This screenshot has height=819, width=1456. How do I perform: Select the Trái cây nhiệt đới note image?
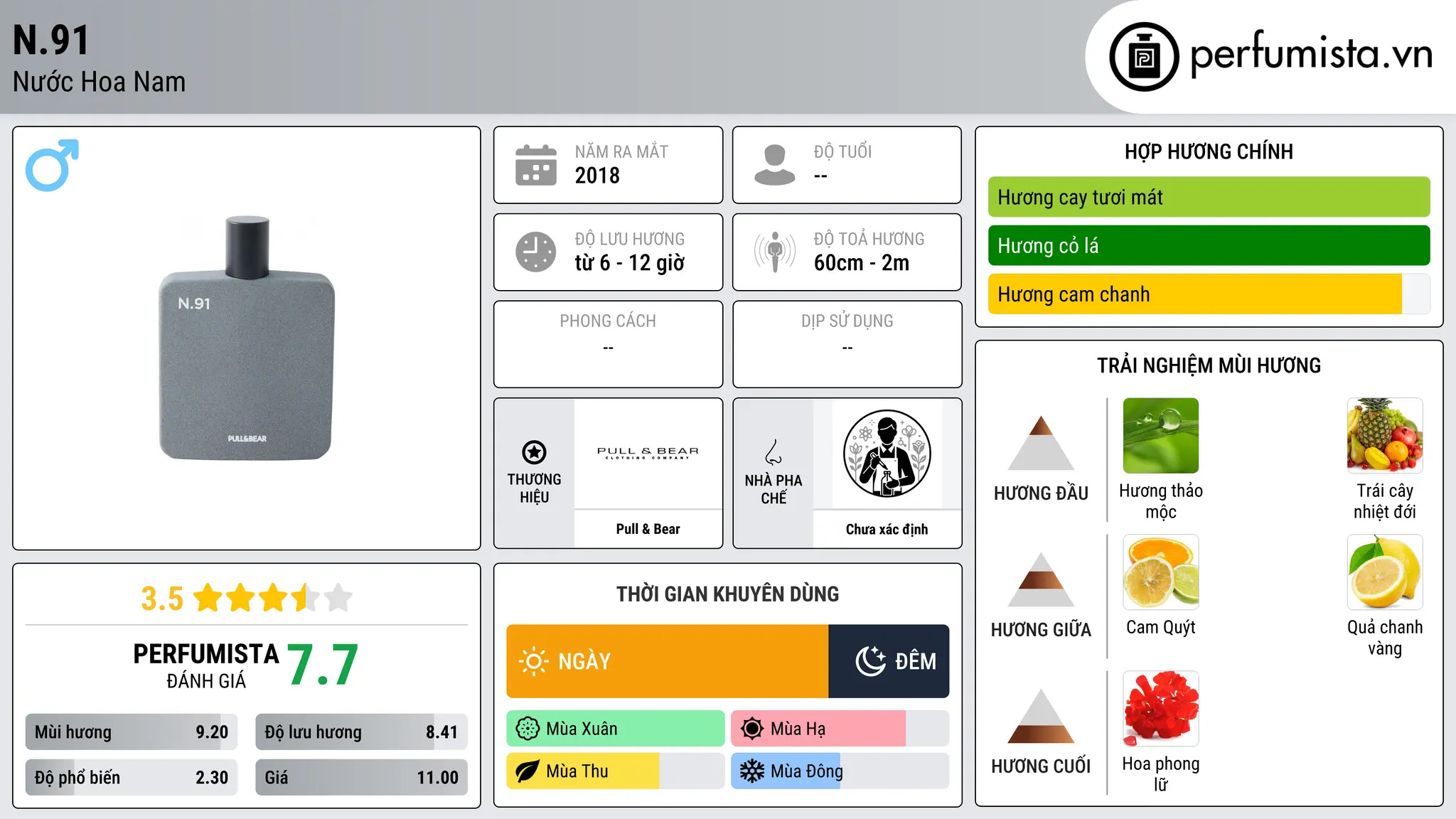click(x=1385, y=436)
